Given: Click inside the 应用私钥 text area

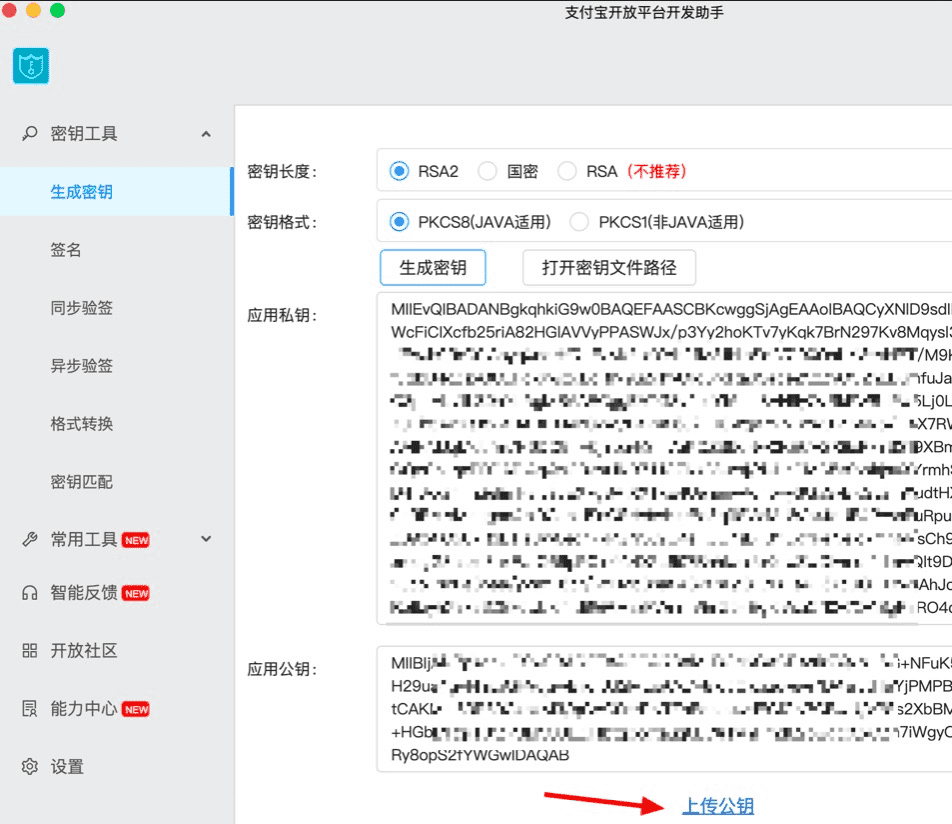Looking at the screenshot, I should point(664,458).
